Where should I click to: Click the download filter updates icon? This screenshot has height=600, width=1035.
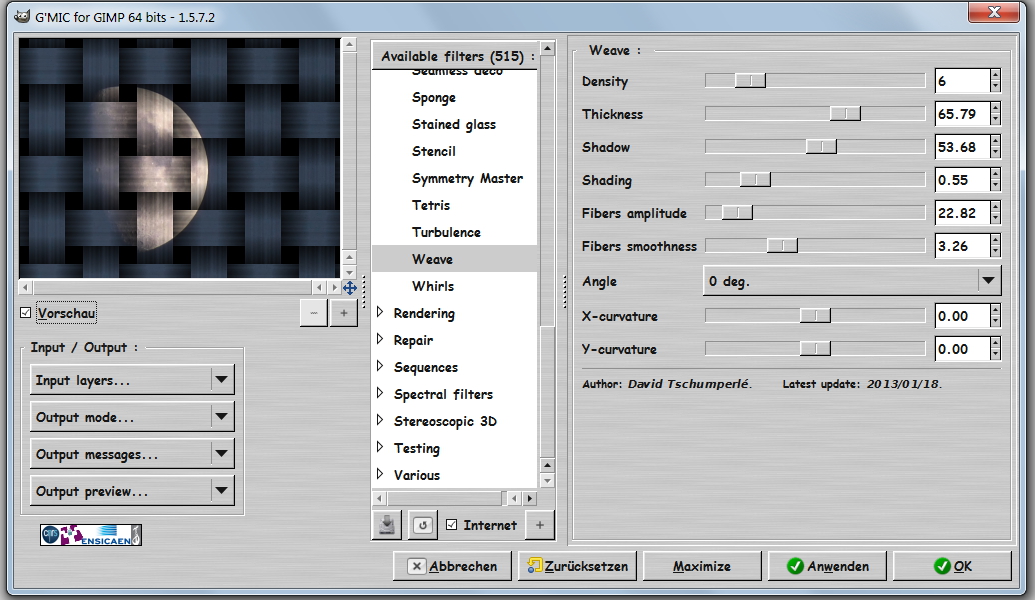(x=388, y=524)
